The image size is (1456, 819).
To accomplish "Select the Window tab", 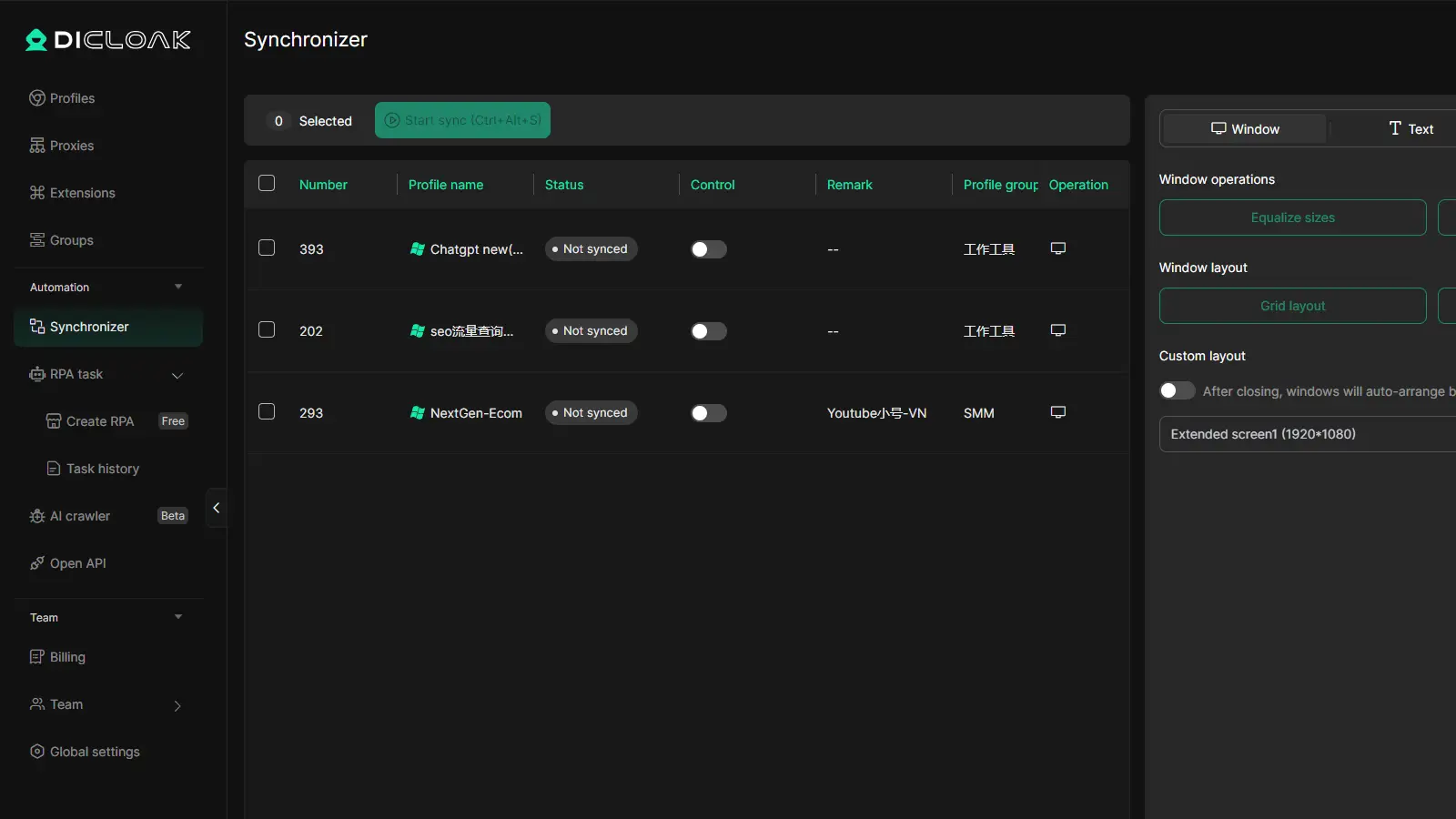I will click(1244, 129).
